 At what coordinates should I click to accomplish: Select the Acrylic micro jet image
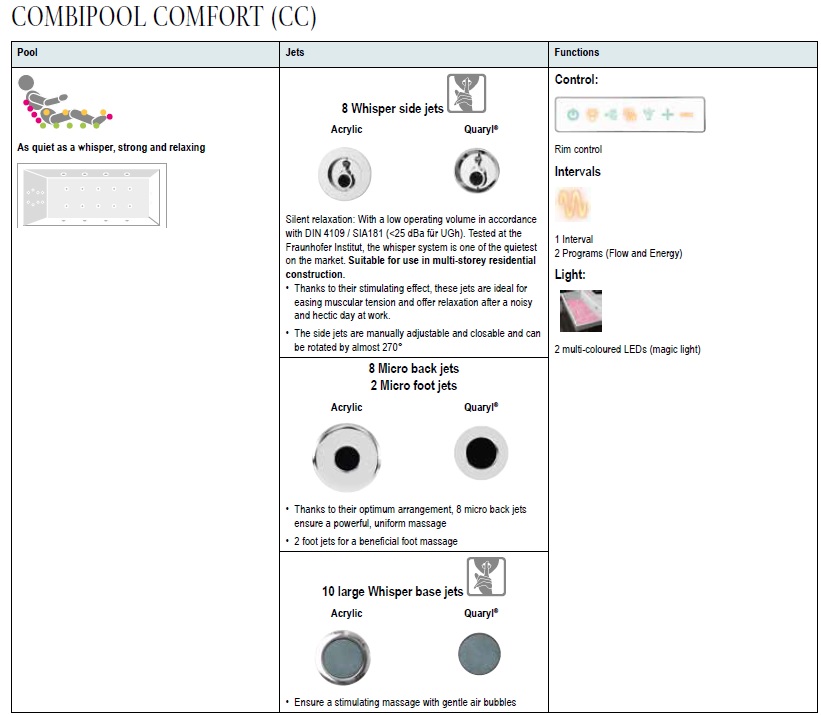pyautogui.click(x=346, y=456)
